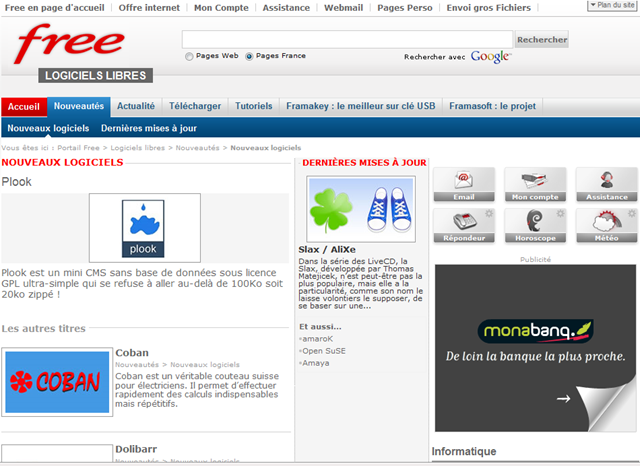Open the Coban logo thumbnail
This screenshot has height=466, width=640.
pyautogui.click(x=57, y=382)
